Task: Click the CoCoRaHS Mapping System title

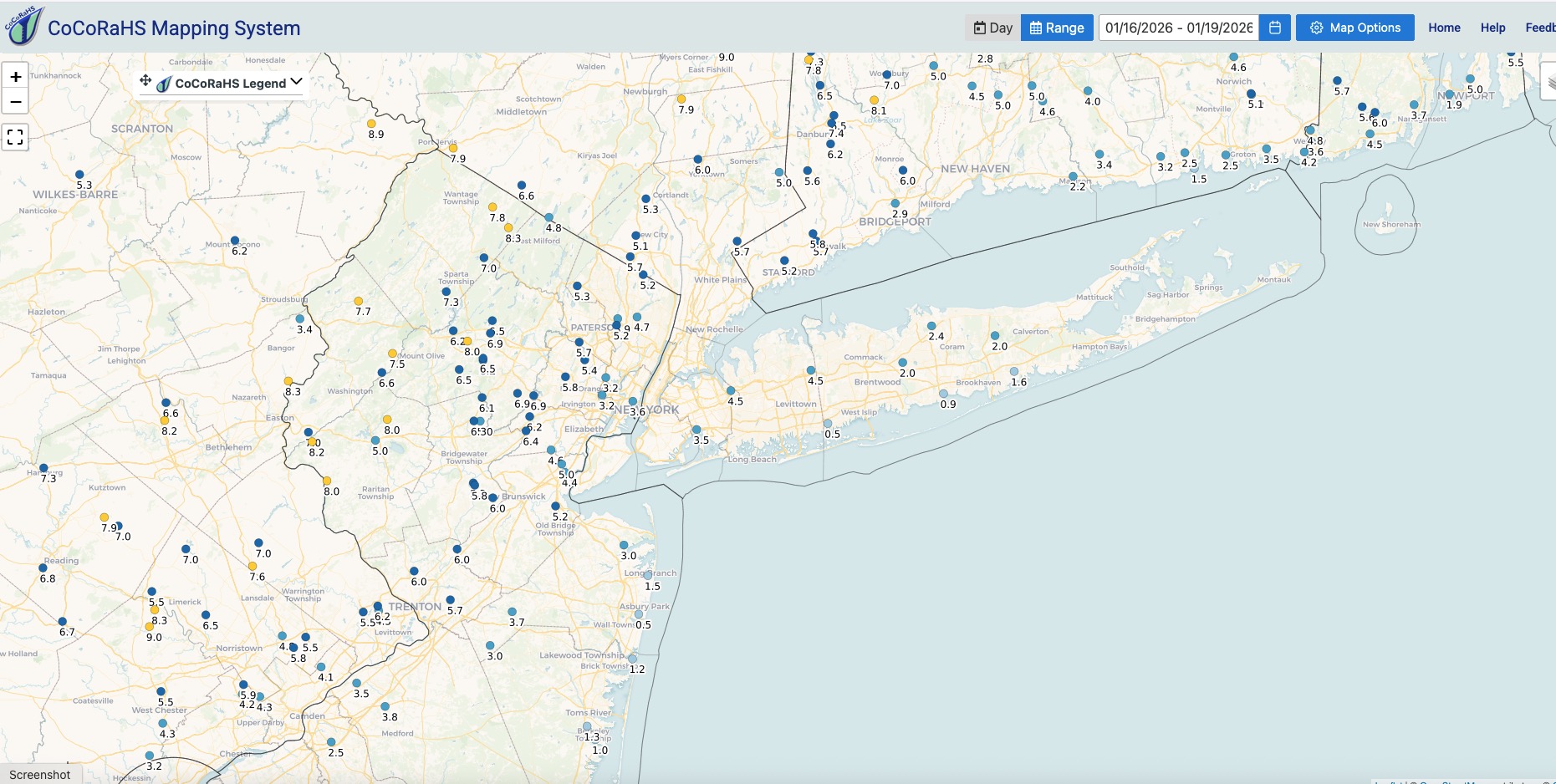Action: 174,28
